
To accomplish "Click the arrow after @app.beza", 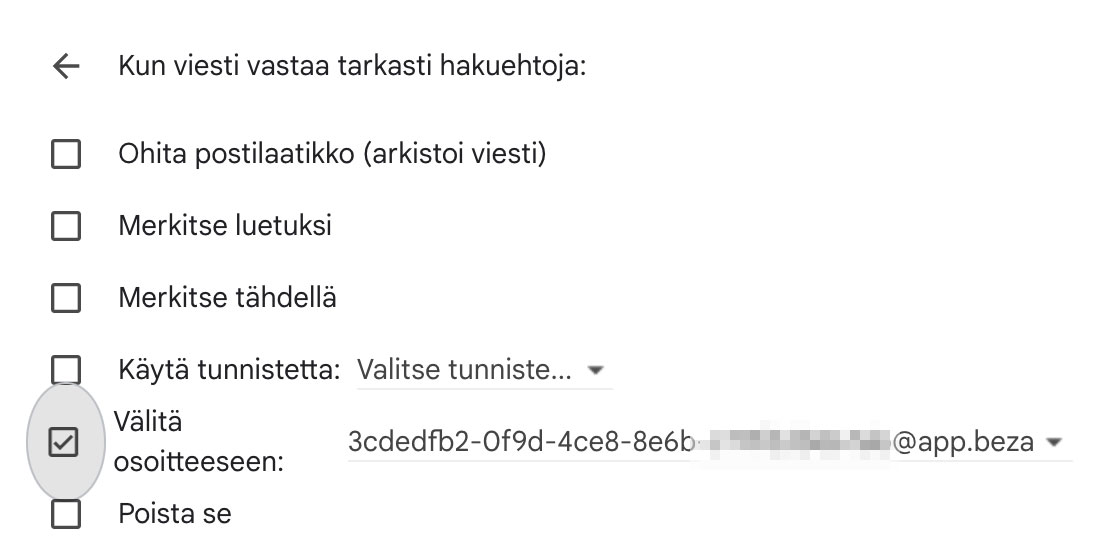I will 1053,442.
